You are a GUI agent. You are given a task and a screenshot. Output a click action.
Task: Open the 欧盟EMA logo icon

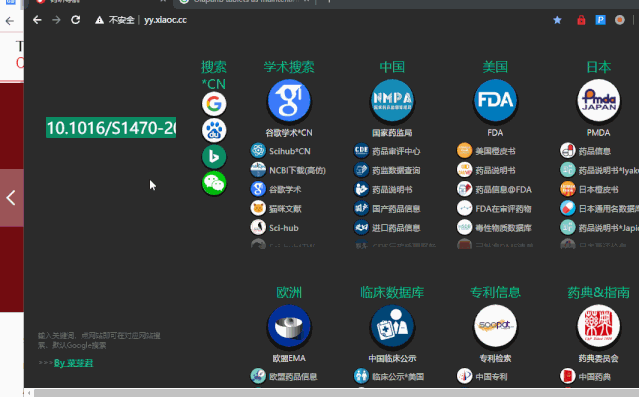[289, 326]
